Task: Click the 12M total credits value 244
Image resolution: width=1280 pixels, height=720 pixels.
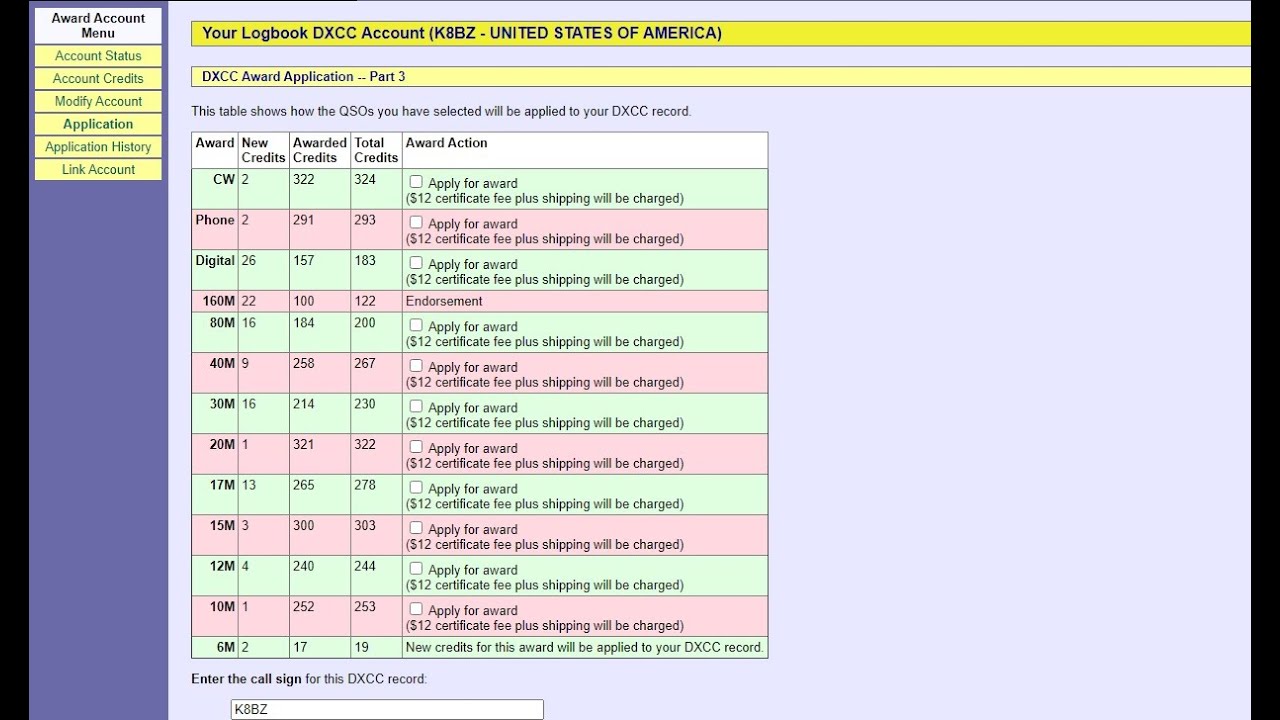Action: pos(365,566)
